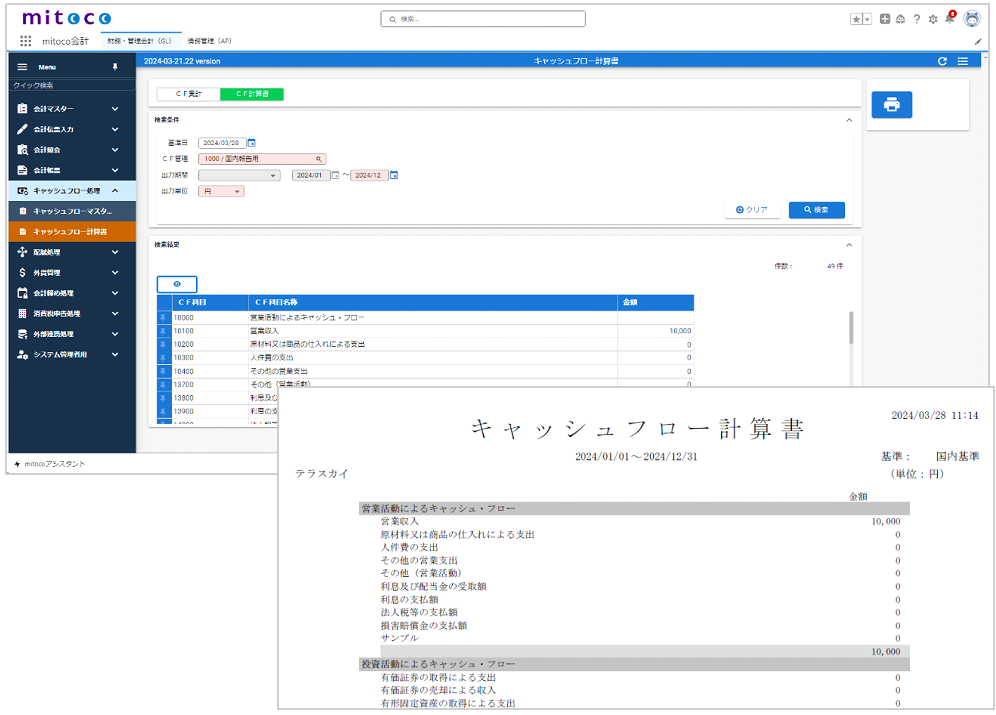
Task: Sort by the 金額 column header
Action: pos(656,302)
